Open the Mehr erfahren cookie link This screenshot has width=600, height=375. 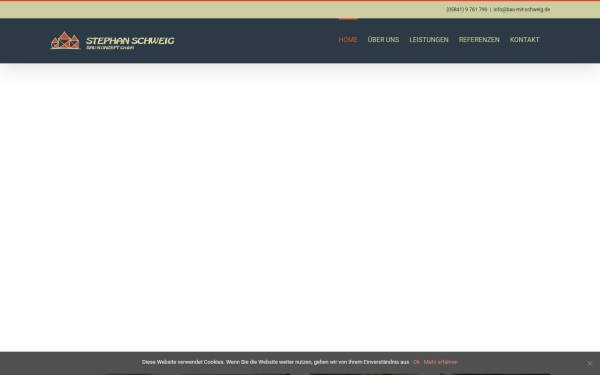pyautogui.click(x=440, y=362)
